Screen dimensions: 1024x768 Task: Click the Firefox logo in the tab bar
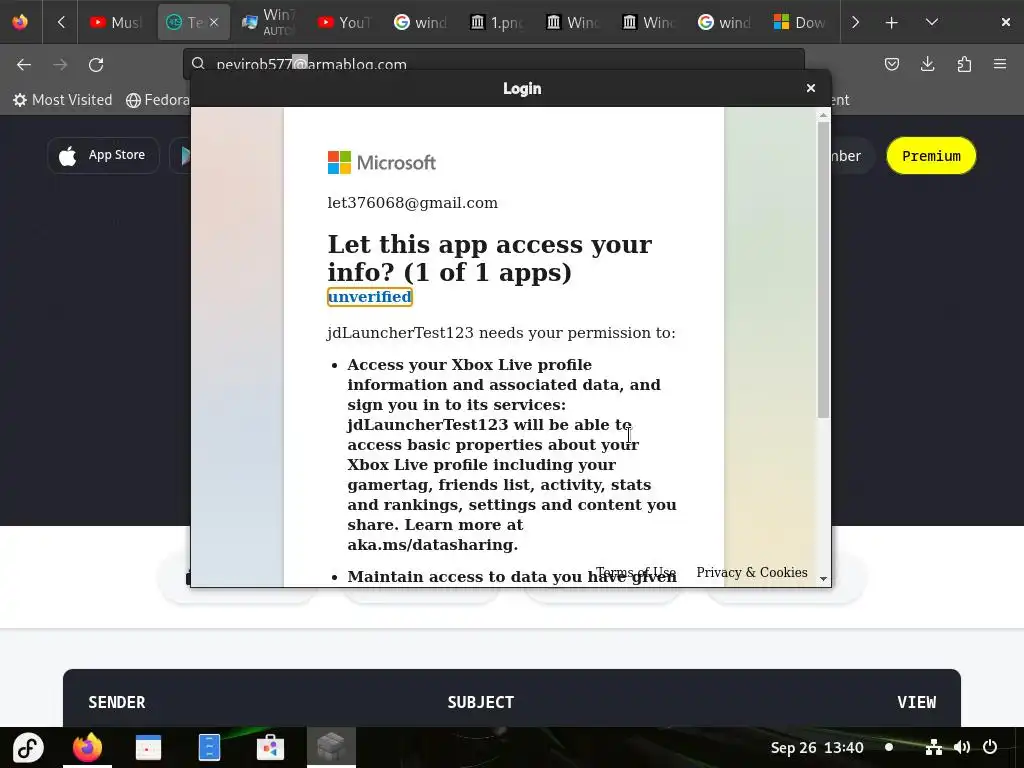coord(20,22)
